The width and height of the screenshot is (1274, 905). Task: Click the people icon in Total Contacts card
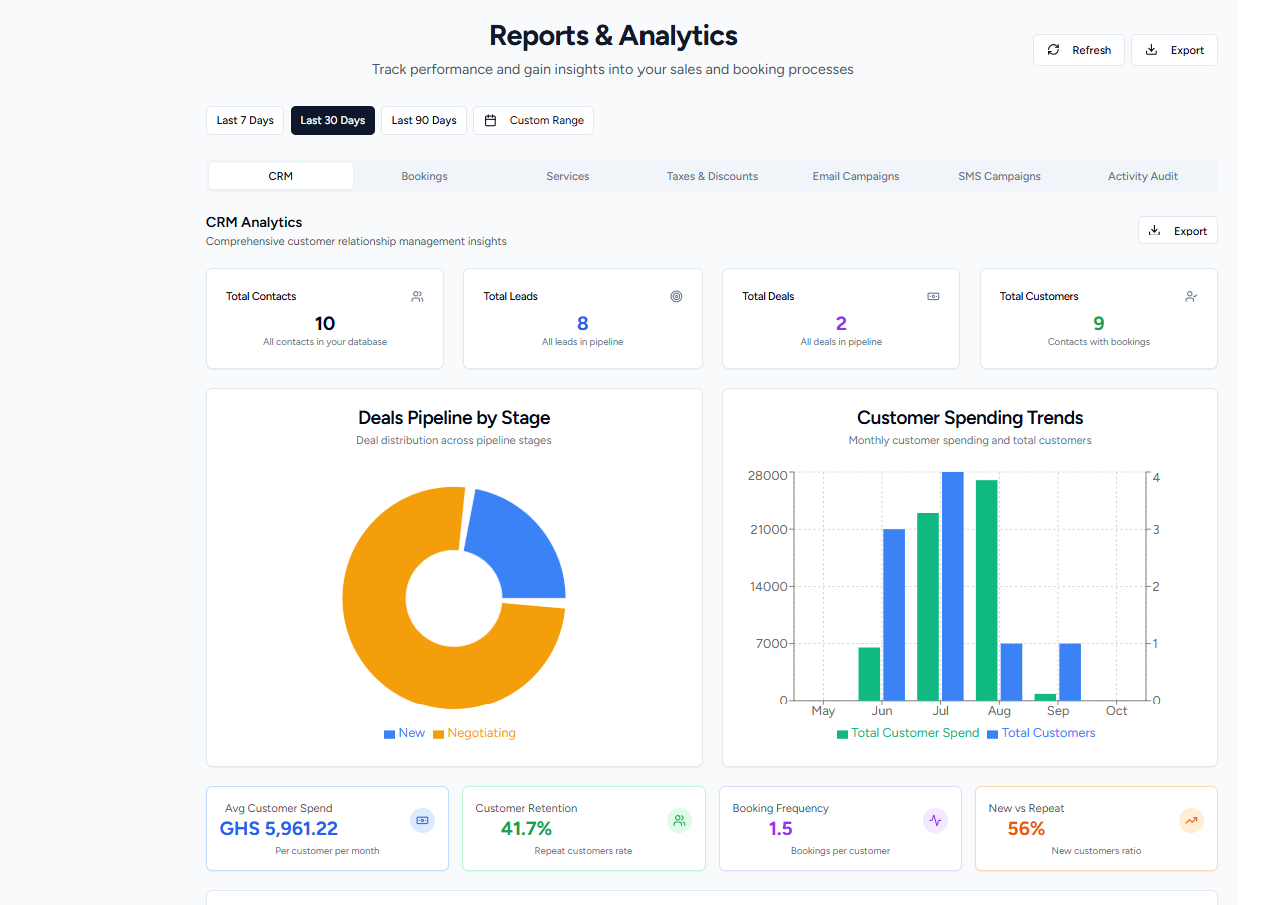[417, 296]
